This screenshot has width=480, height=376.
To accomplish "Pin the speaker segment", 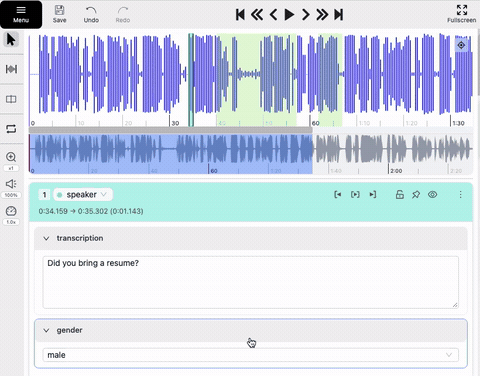I will coord(416,195).
